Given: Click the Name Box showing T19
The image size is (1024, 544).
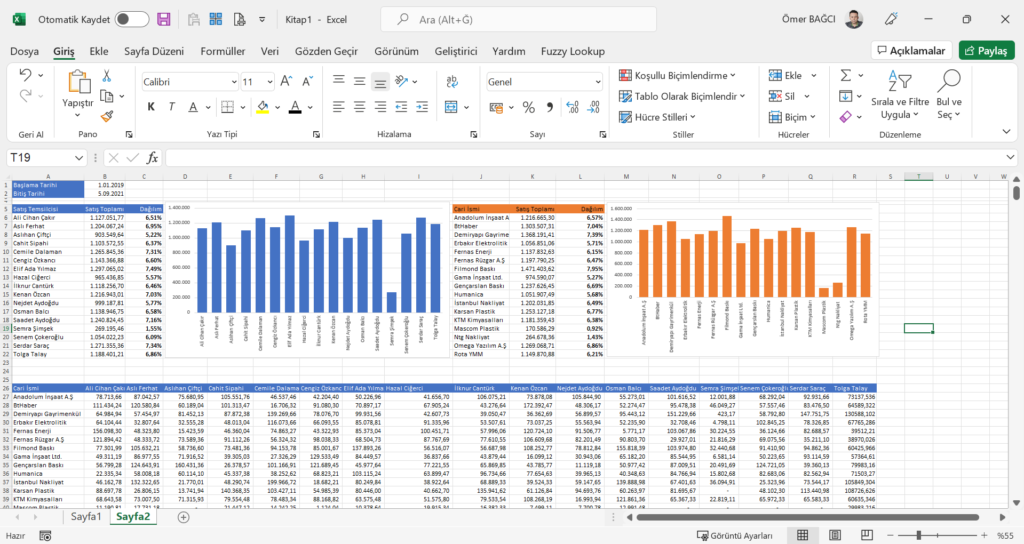Looking at the screenshot, I should (47, 158).
